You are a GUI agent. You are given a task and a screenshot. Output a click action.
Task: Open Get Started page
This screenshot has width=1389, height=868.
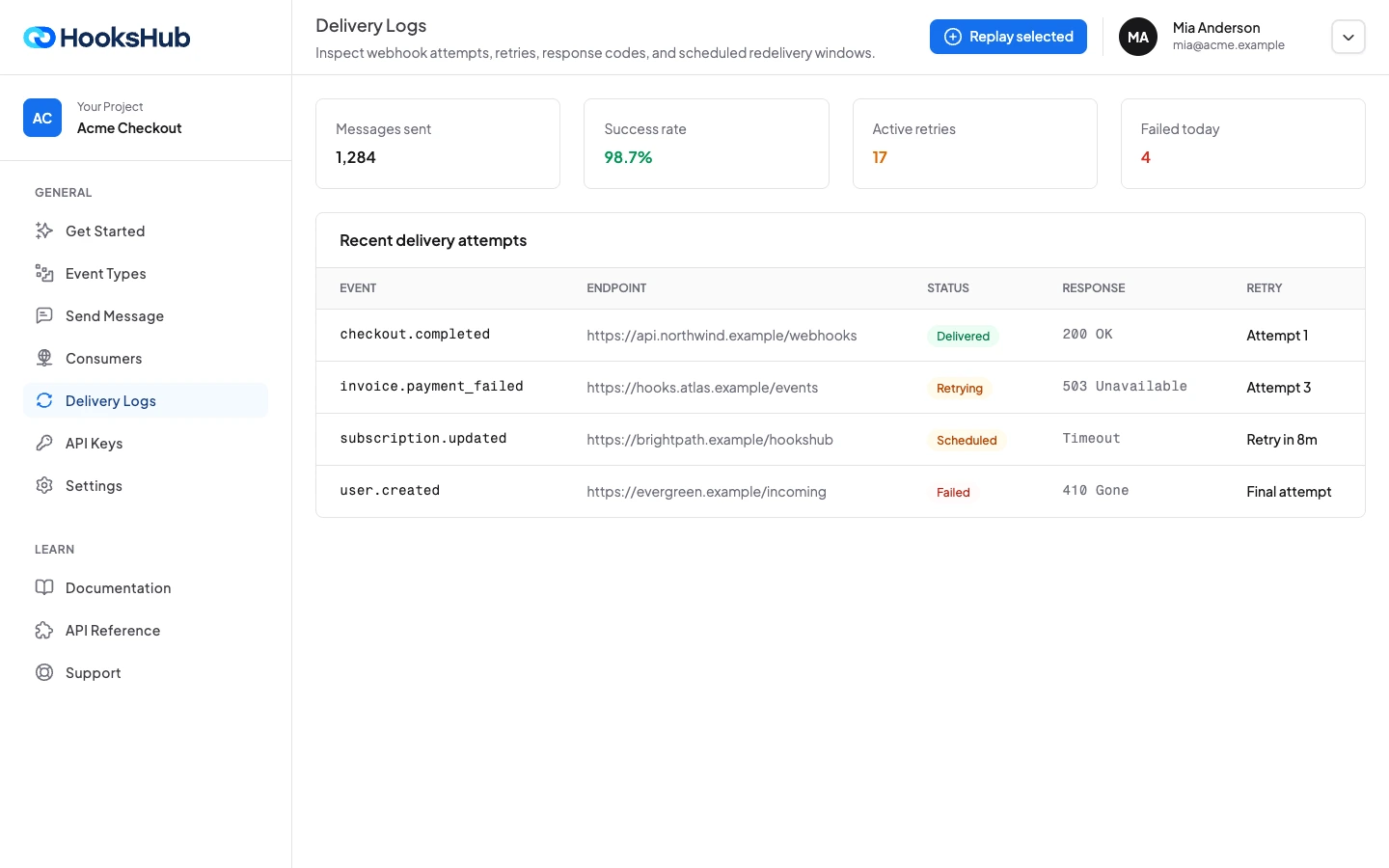tap(146, 231)
